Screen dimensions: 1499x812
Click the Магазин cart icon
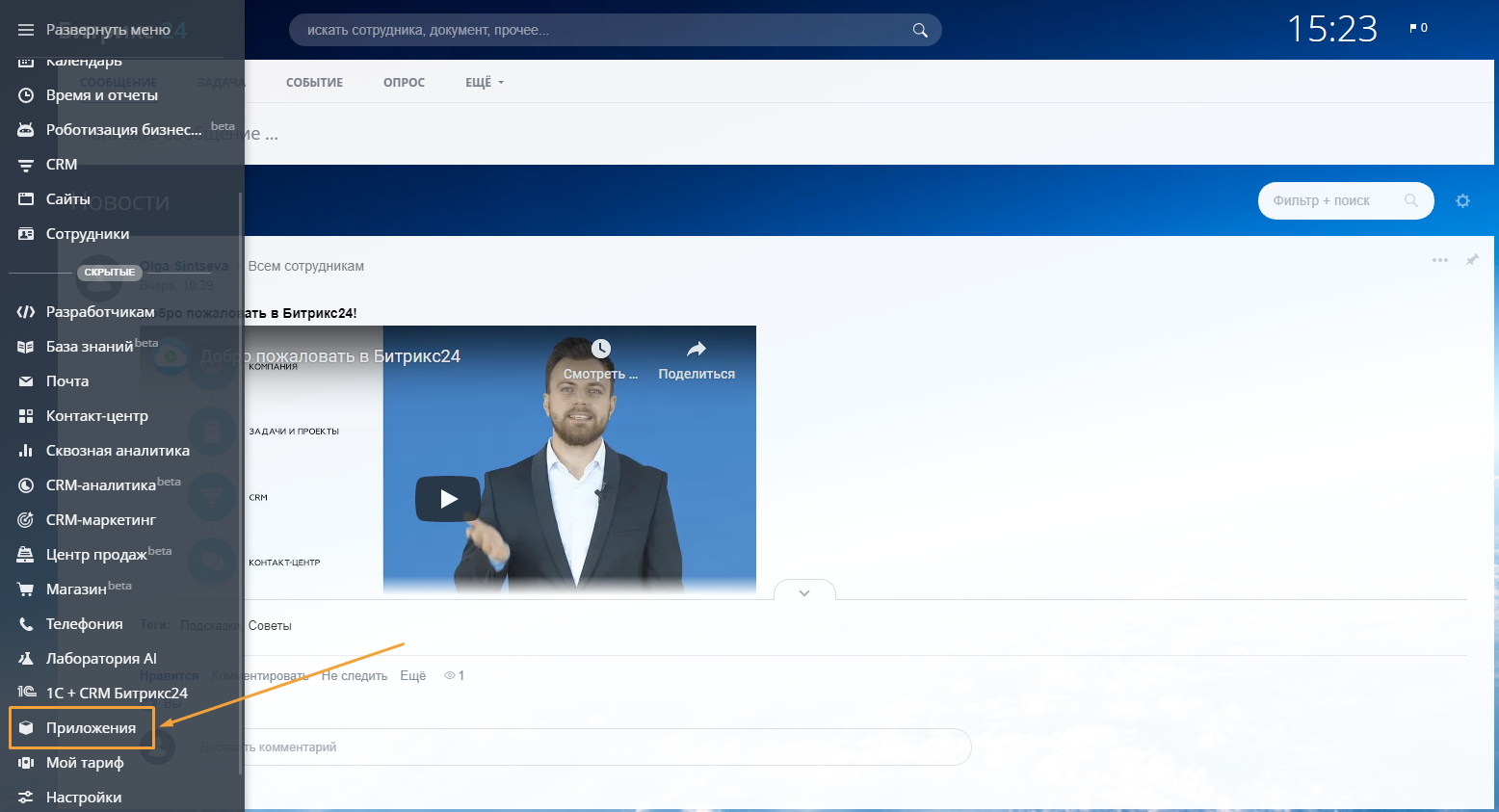pyautogui.click(x=26, y=589)
